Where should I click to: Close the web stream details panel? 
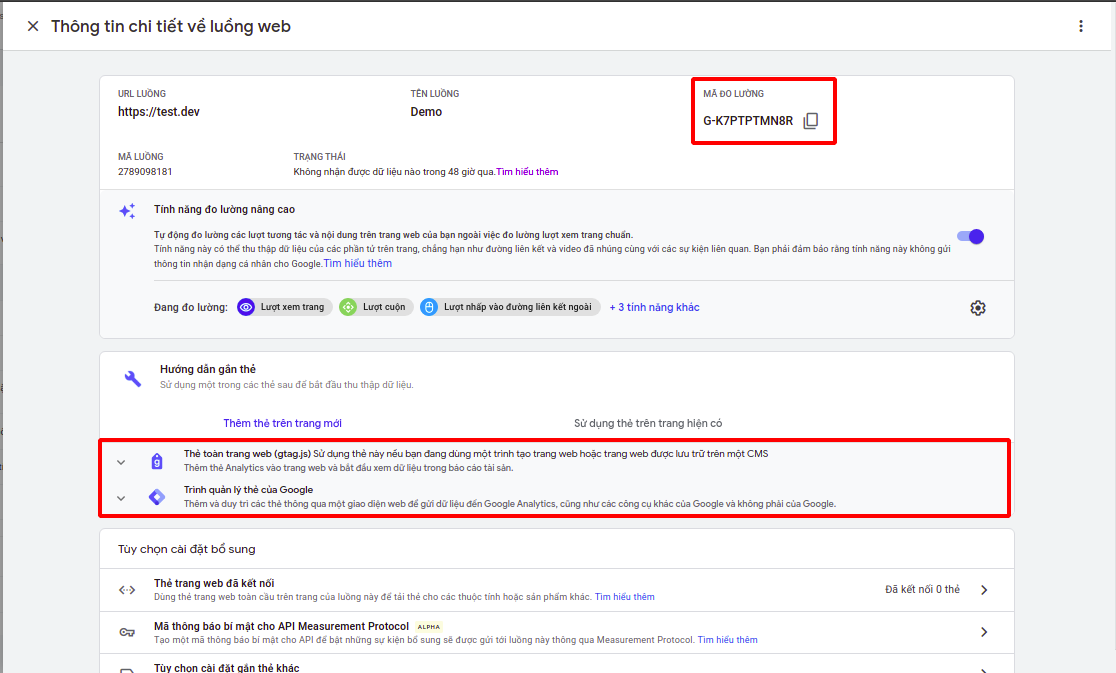(33, 26)
